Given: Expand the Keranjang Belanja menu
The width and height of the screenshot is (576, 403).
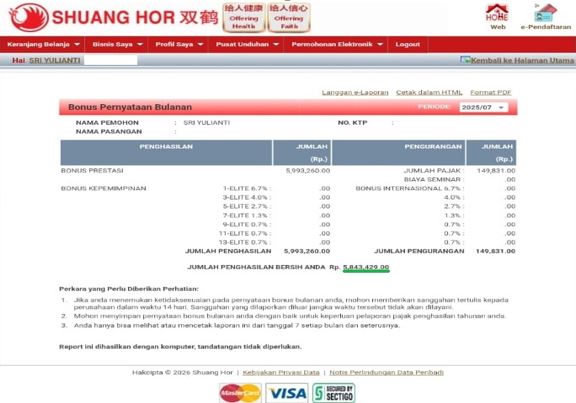Looking at the screenshot, I should (x=43, y=44).
